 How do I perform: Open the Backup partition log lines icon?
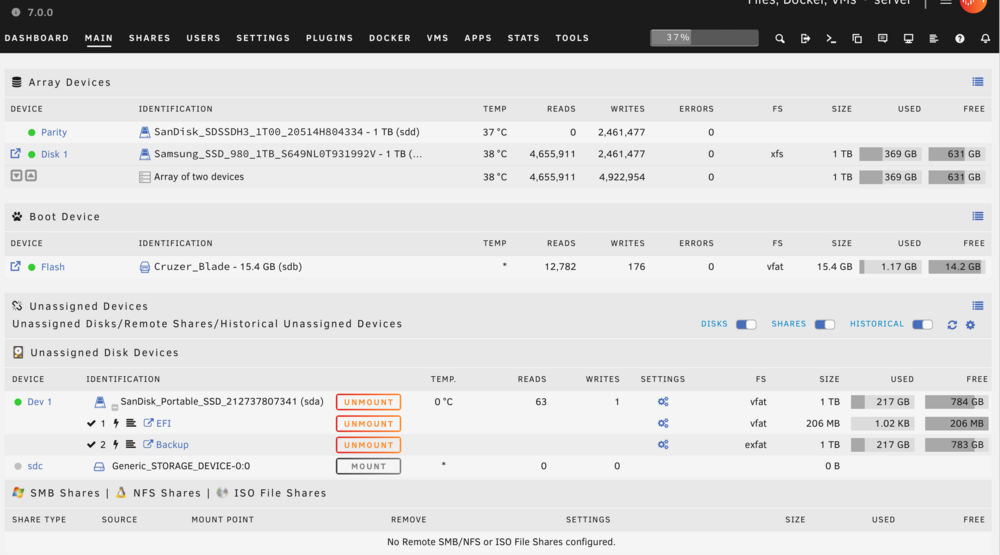tap(131, 445)
